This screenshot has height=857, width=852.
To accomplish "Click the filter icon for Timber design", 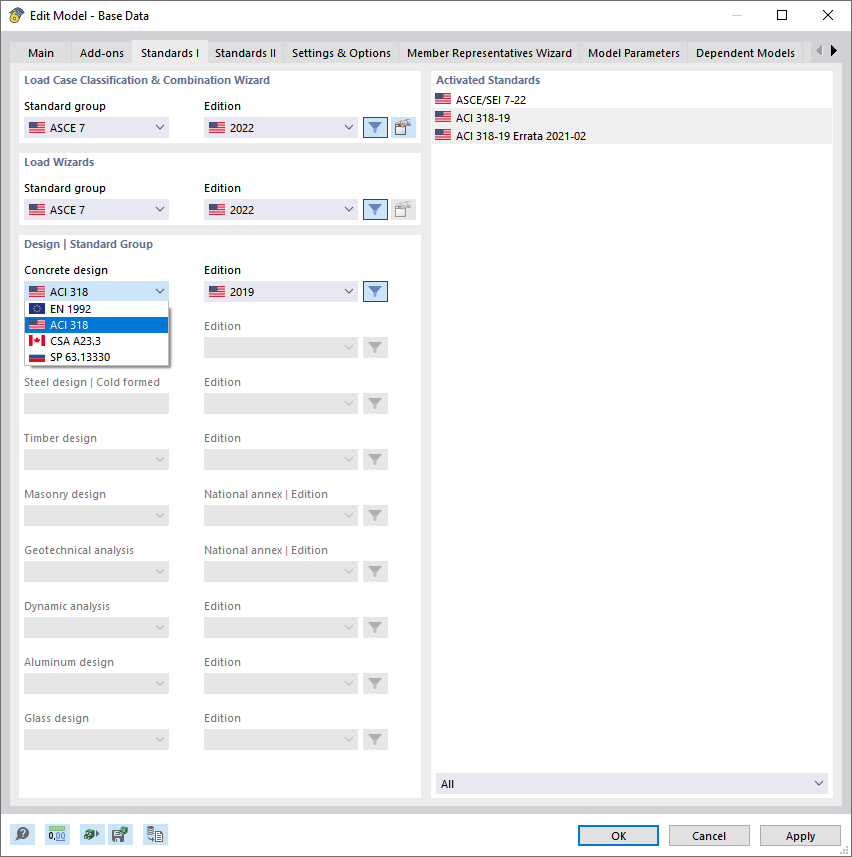I will pos(375,459).
